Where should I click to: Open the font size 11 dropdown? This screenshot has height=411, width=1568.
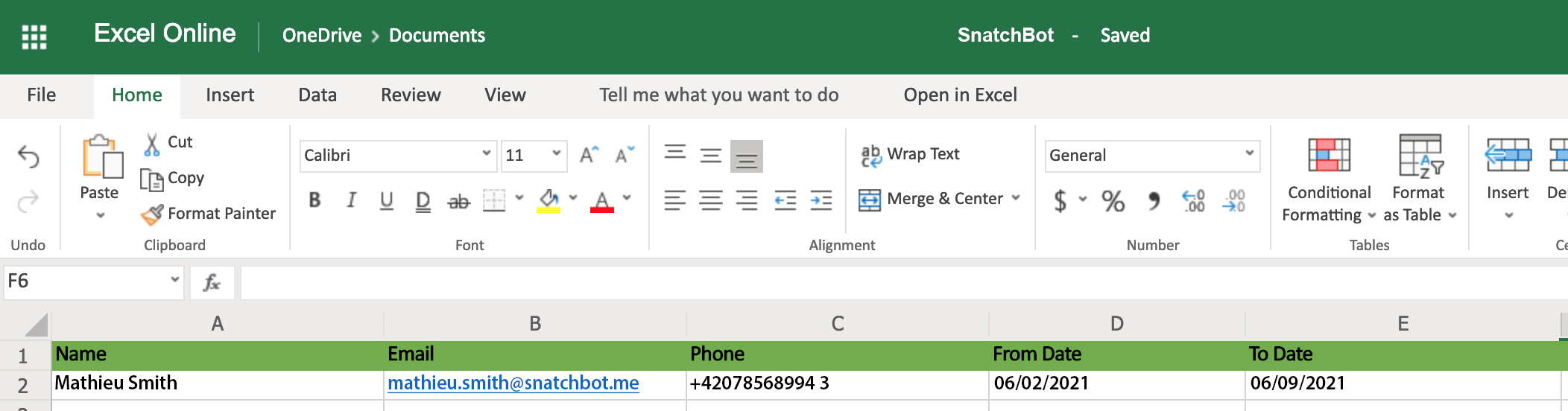click(x=556, y=154)
